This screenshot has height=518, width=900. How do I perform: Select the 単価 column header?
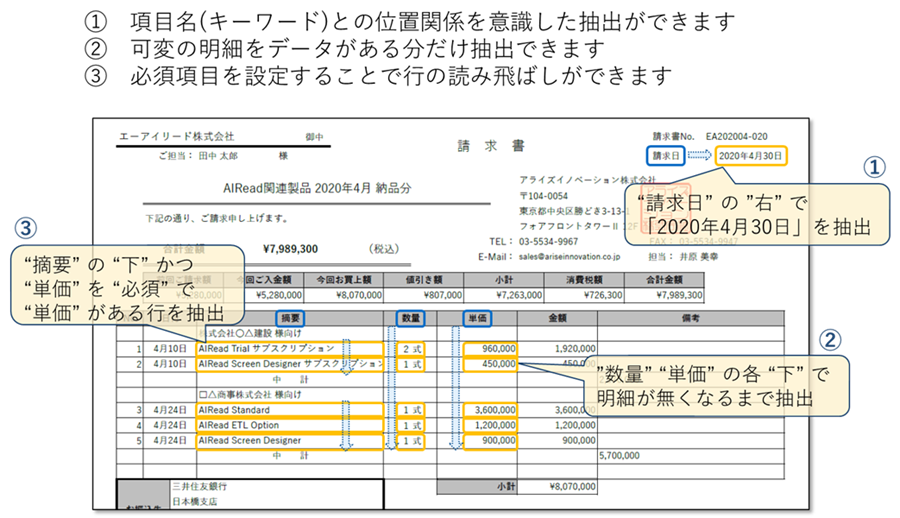478,318
